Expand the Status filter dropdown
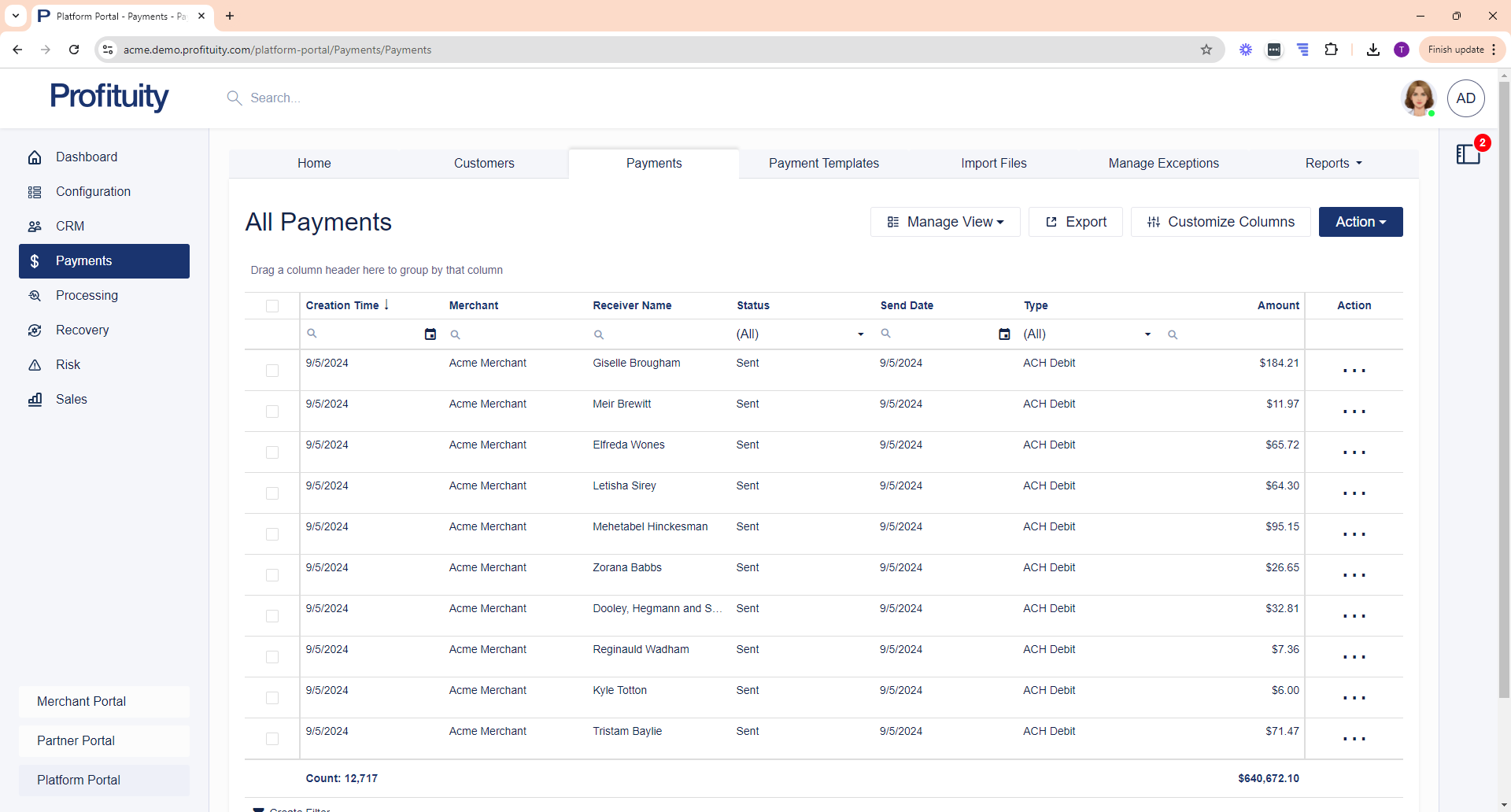 pyautogui.click(x=860, y=334)
